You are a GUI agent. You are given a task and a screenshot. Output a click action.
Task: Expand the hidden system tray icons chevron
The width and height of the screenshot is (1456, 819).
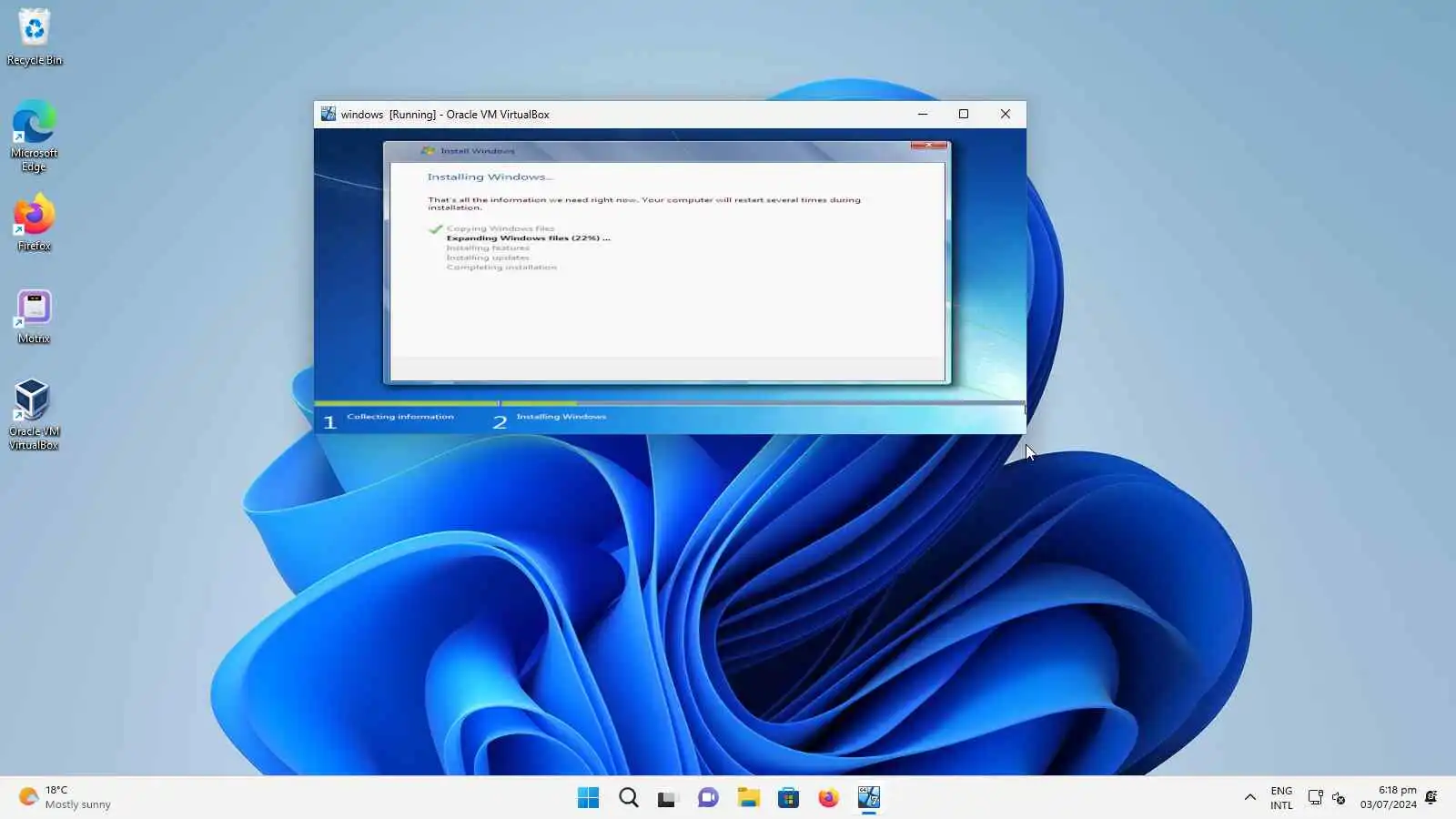1250,798
